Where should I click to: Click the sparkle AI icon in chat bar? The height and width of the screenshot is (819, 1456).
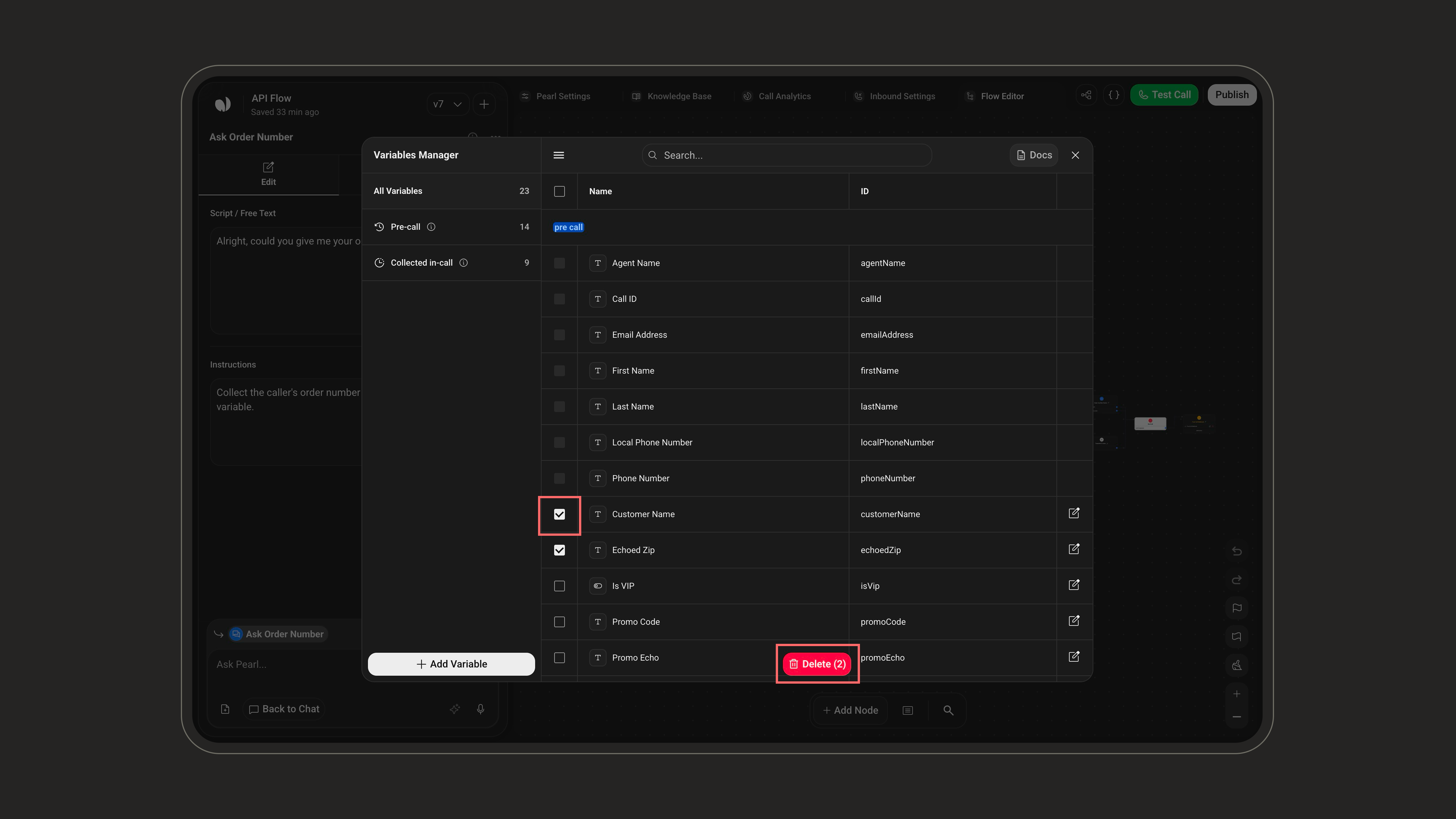click(x=455, y=709)
